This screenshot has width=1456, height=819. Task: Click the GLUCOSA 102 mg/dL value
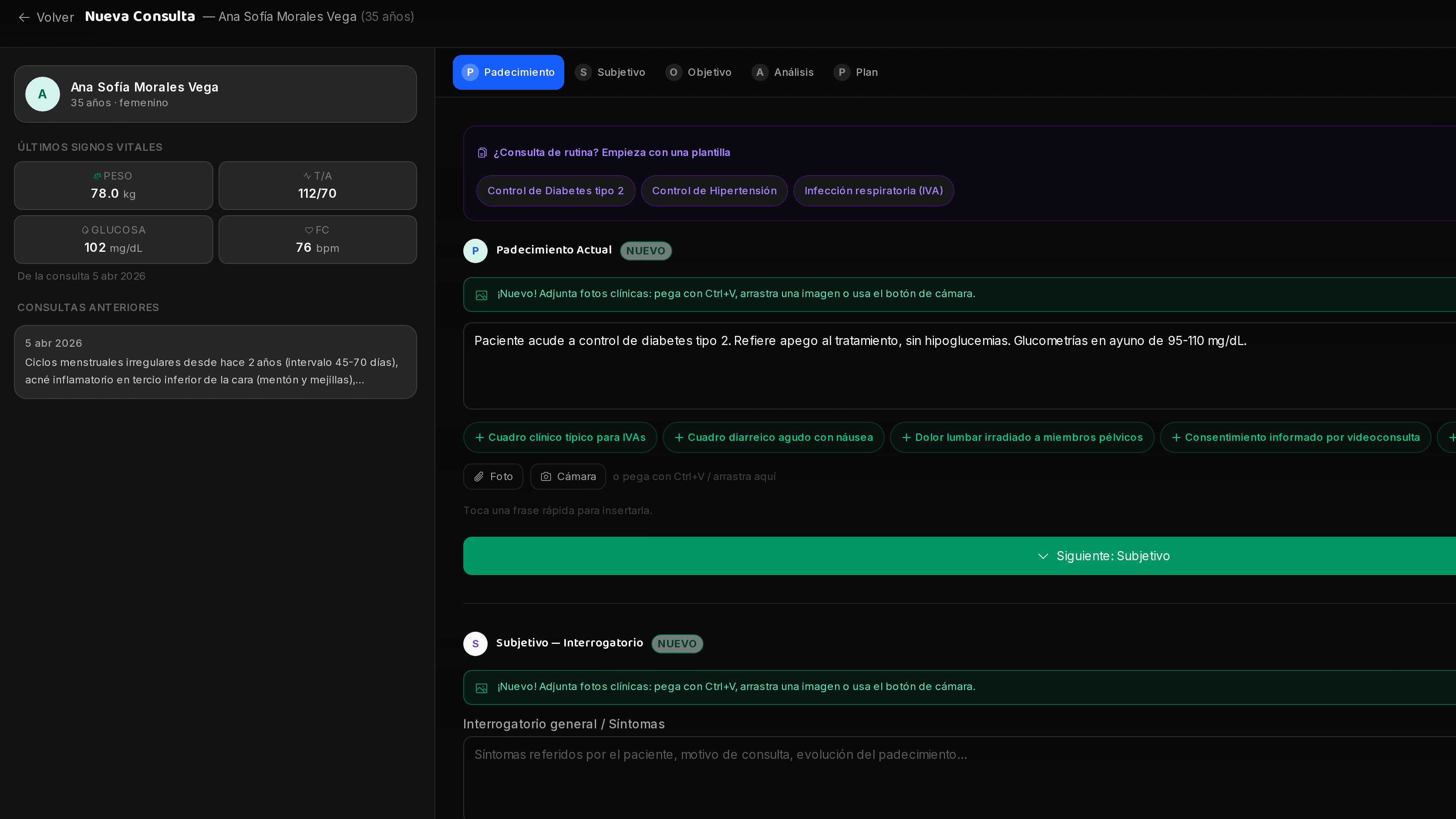click(113, 248)
